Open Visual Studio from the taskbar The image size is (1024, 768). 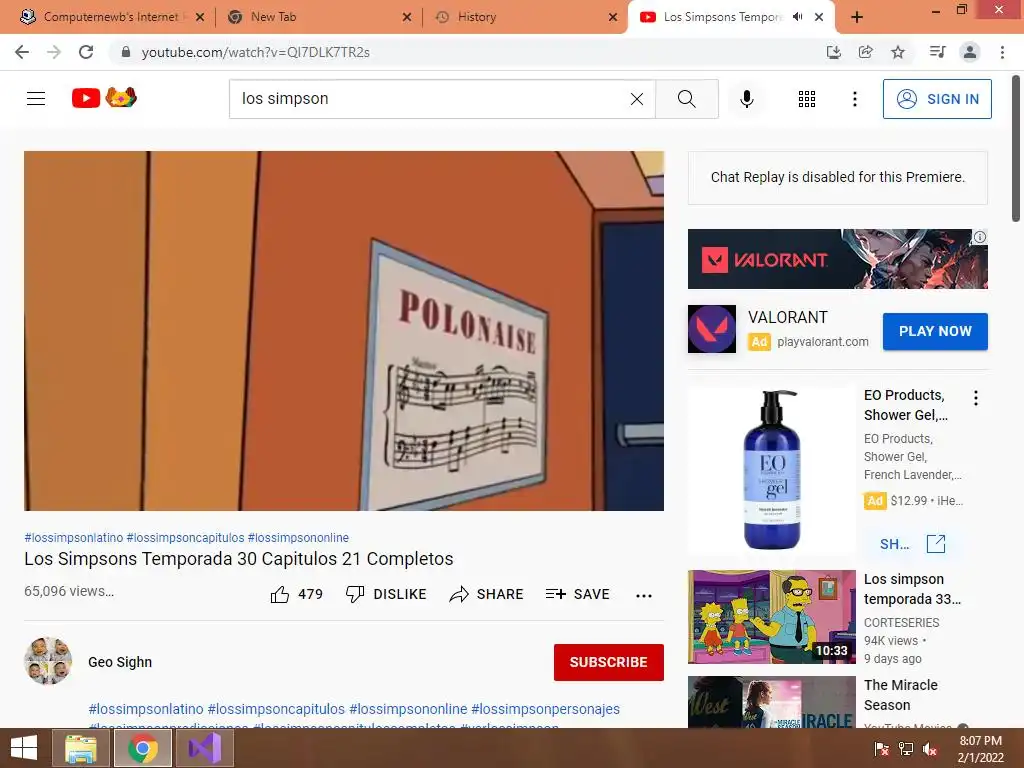coord(205,748)
